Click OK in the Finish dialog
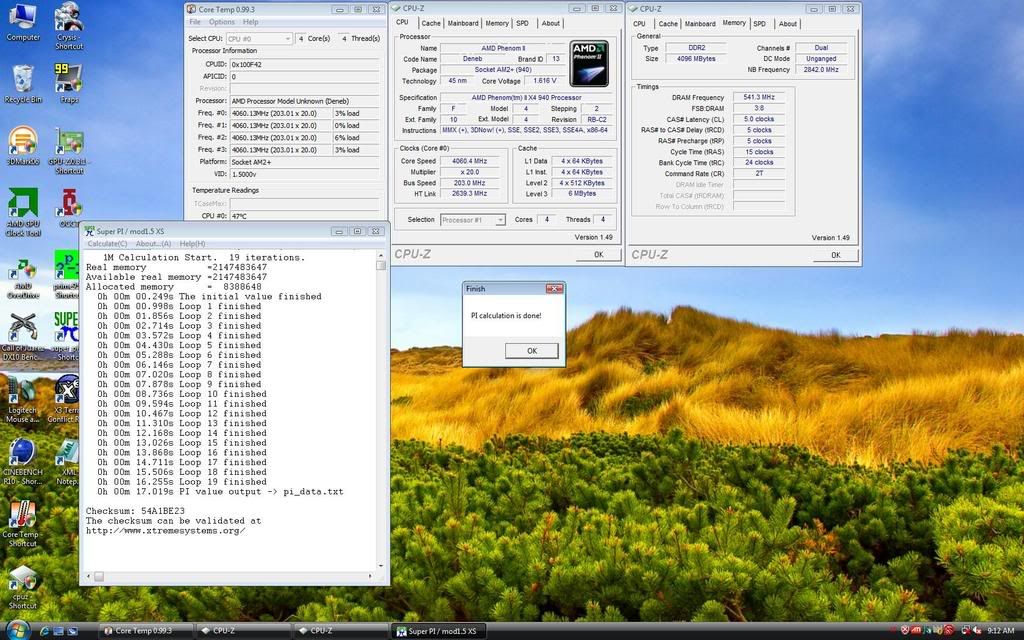The height and width of the screenshot is (640, 1024). click(x=532, y=351)
